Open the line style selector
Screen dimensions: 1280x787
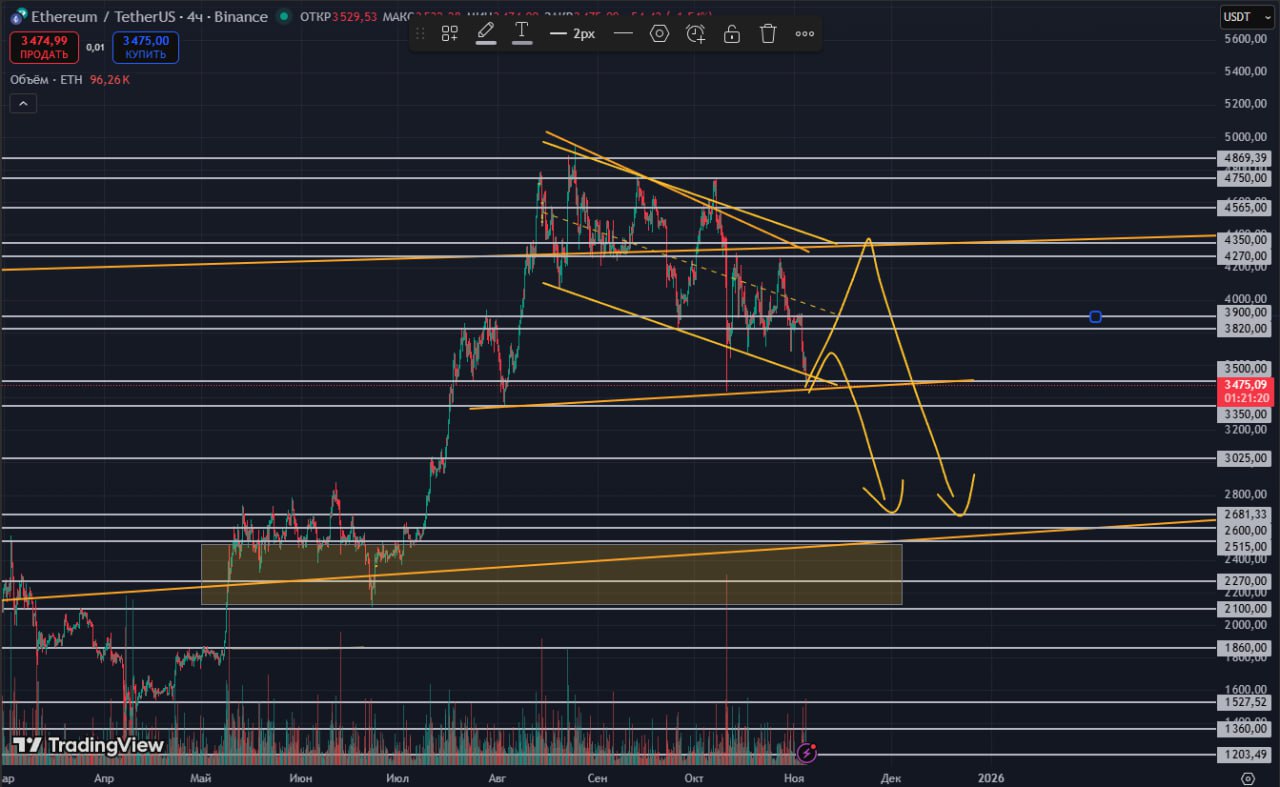623,34
